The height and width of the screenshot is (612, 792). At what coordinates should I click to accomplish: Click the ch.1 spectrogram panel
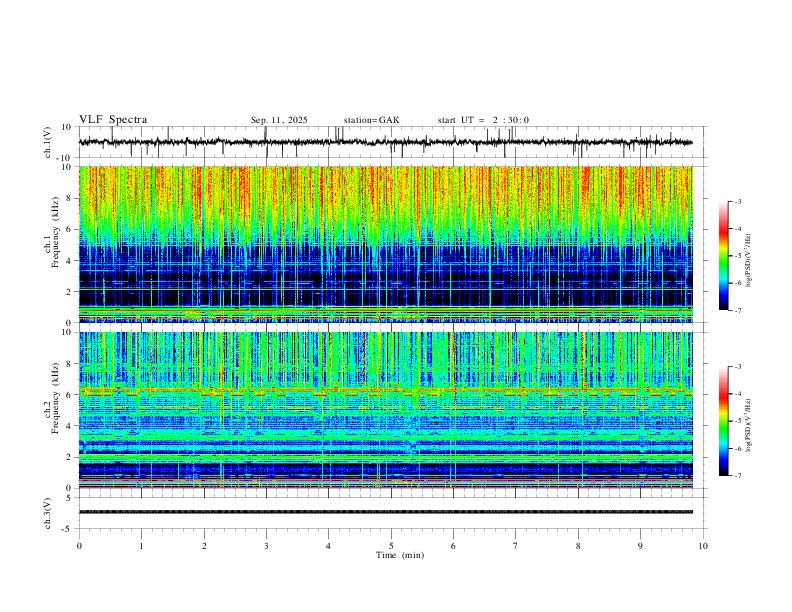click(386, 244)
